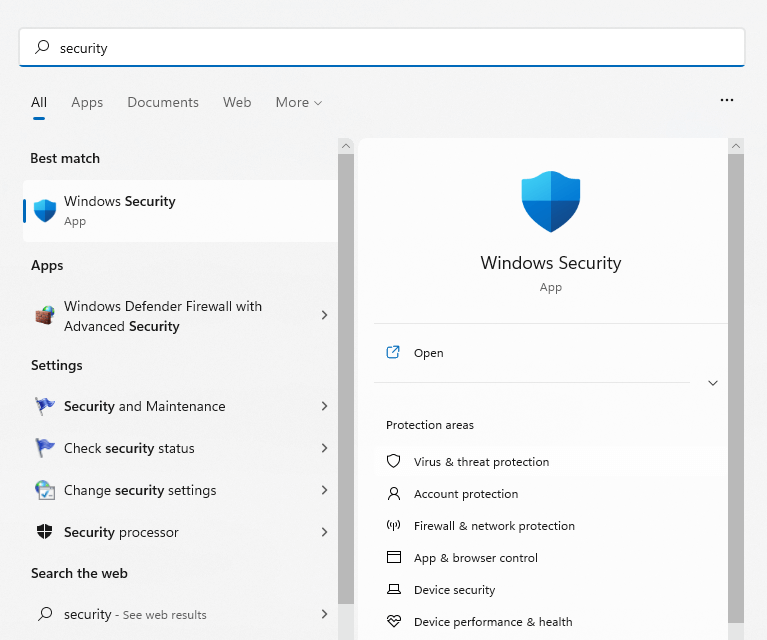Viewport: 767px width, 640px height.
Task: Open Firewall & network protection
Action: (x=494, y=526)
